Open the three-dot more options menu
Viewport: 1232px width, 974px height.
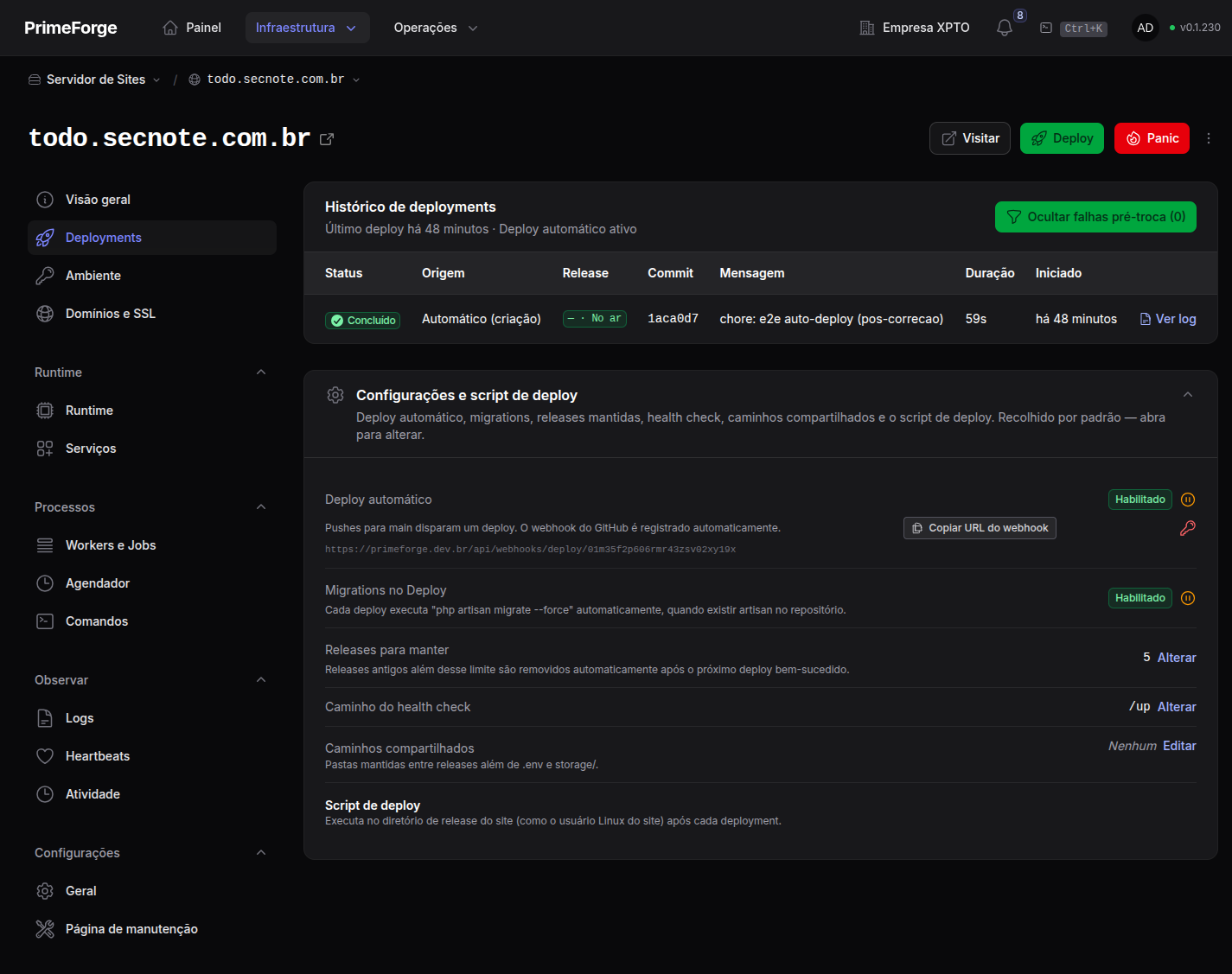(x=1209, y=138)
